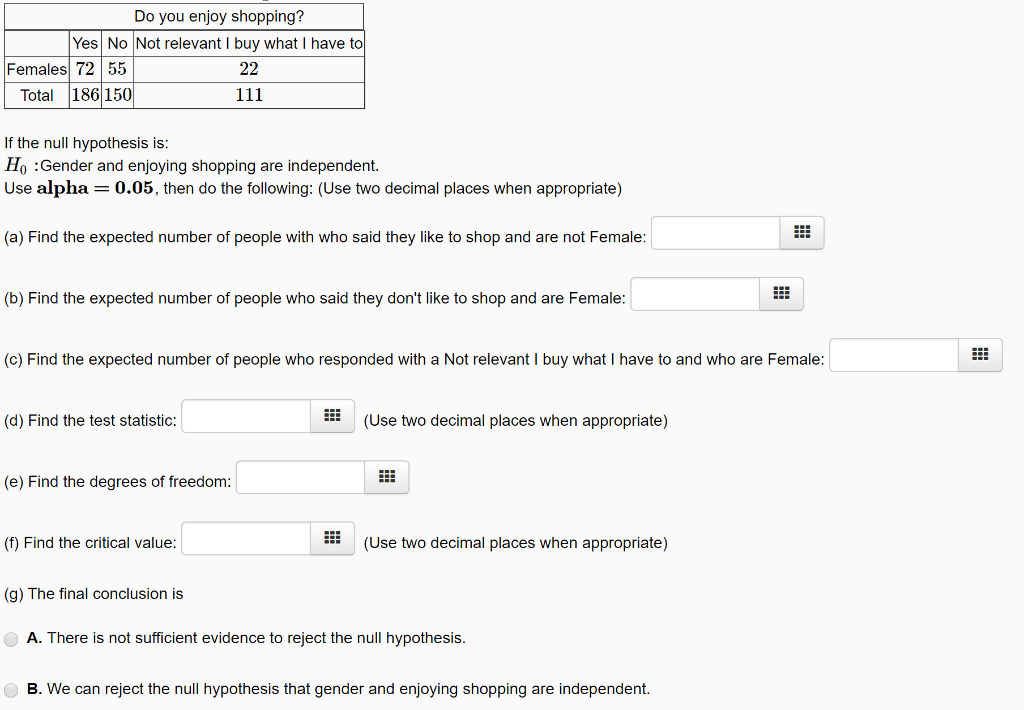Click the critical value answer field
This screenshot has height=710, width=1024.
point(245,538)
